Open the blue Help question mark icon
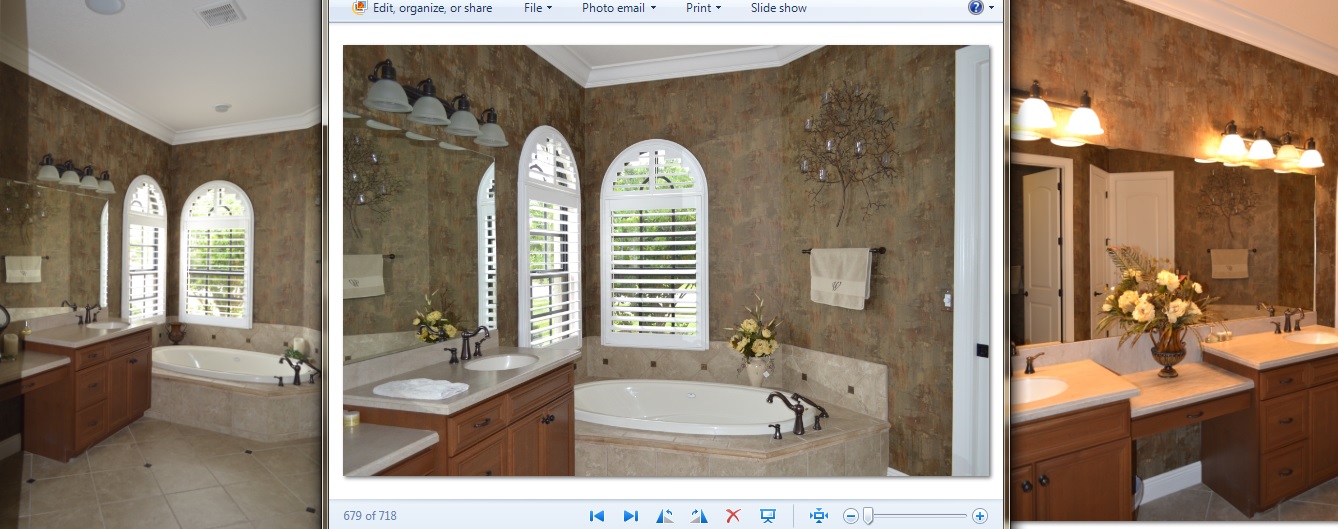 975,8
